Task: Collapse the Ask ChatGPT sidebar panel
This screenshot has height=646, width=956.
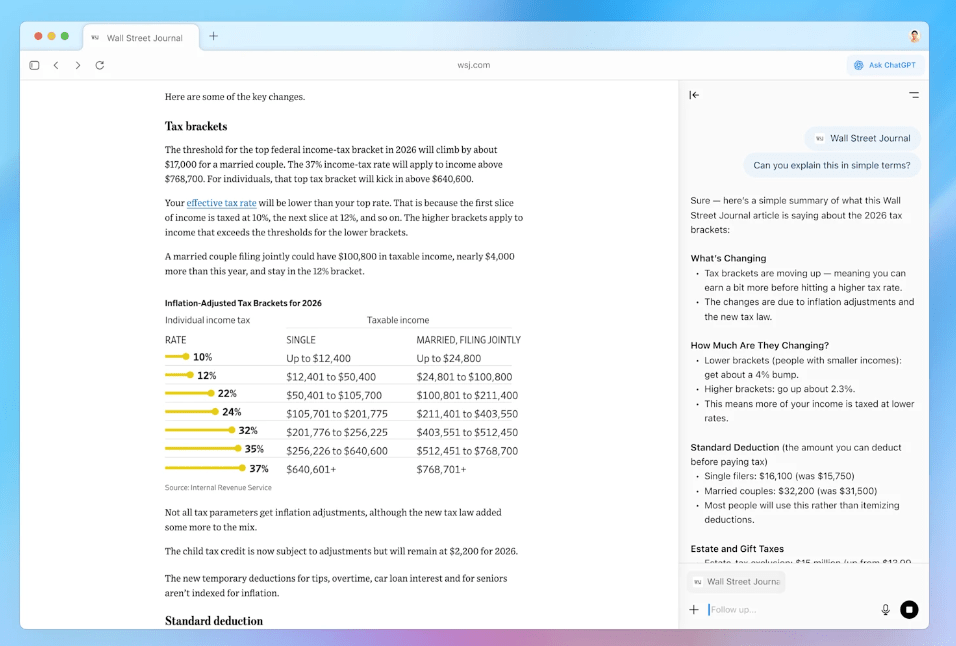Action: click(694, 94)
